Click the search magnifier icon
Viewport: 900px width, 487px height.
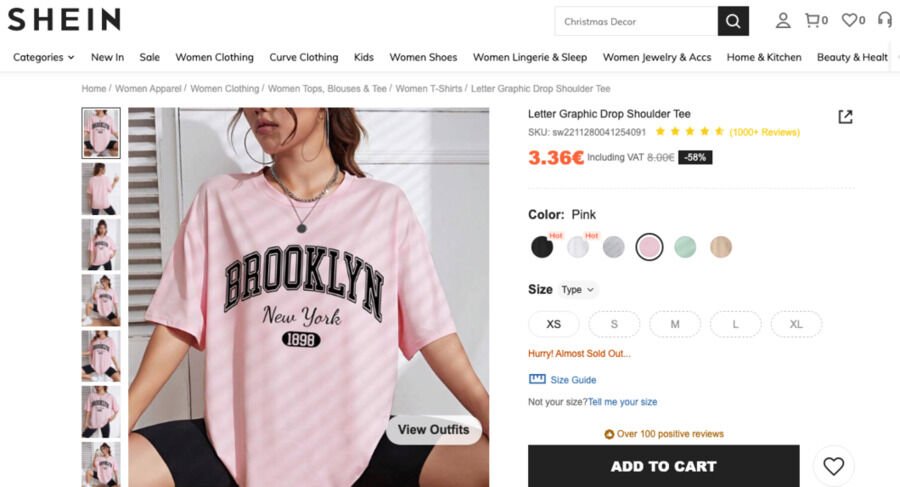pyautogui.click(x=732, y=21)
